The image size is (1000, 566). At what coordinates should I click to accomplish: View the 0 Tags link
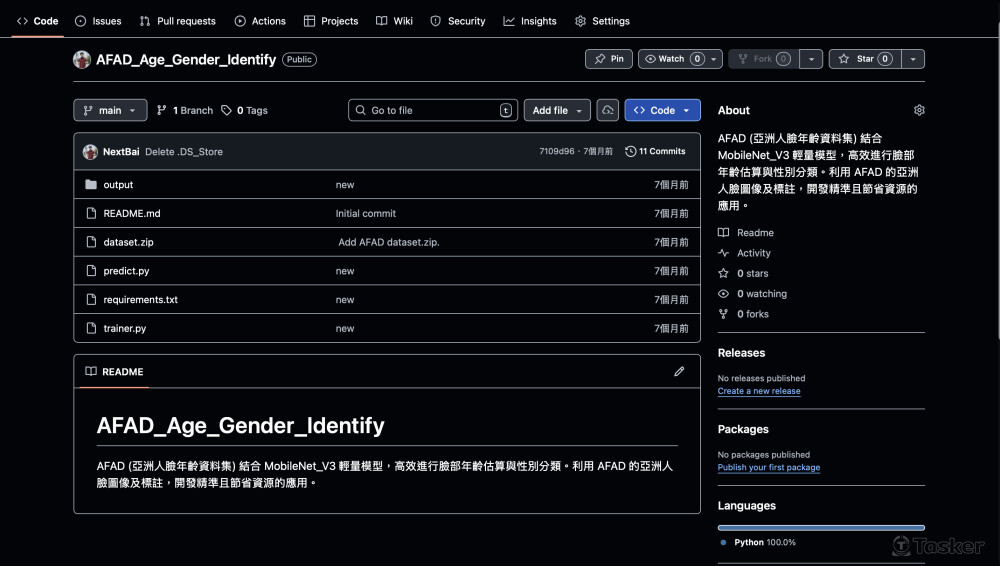click(x=244, y=110)
